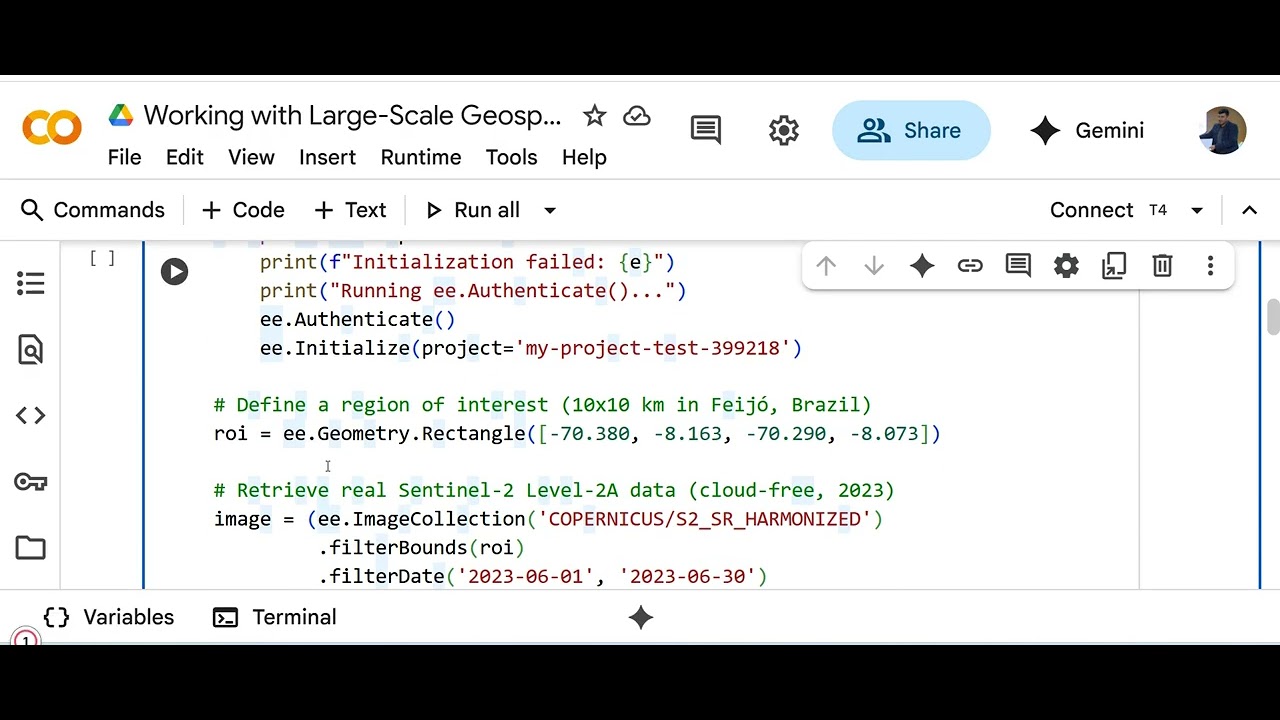Move cell down arrow
This screenshot has height=720, width=1280.
coord(874,266)
